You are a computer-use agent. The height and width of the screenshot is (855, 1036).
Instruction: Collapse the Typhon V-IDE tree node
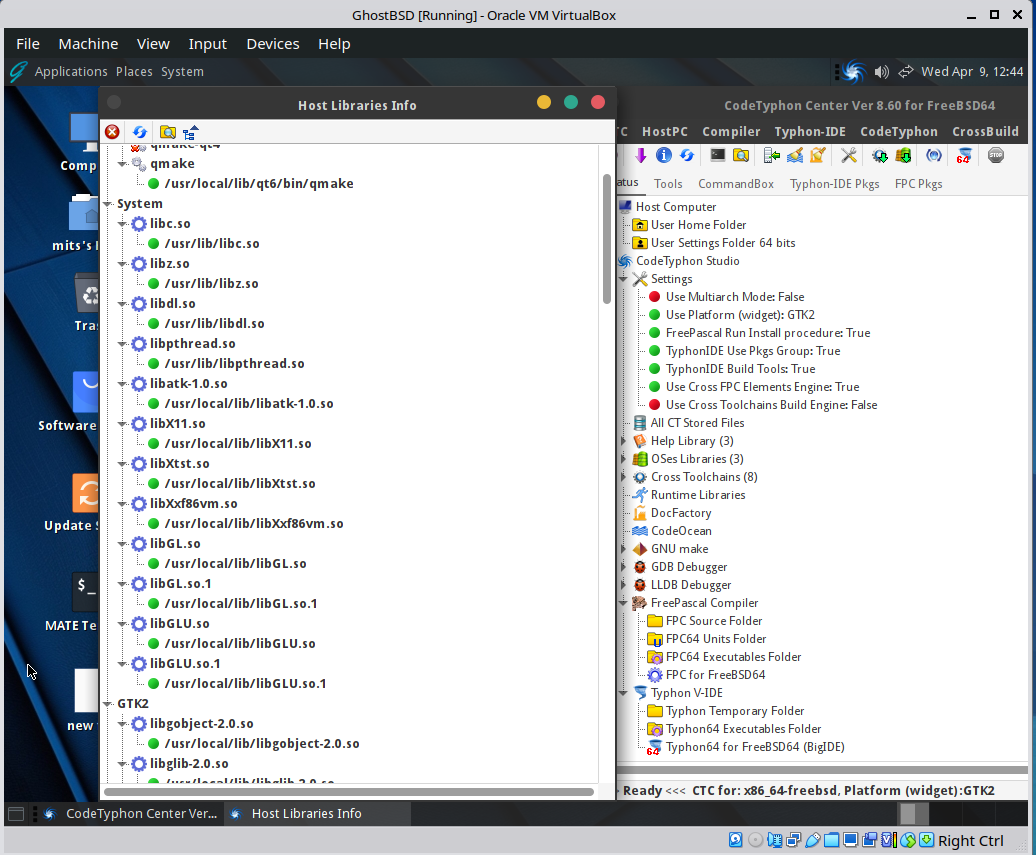624,693
